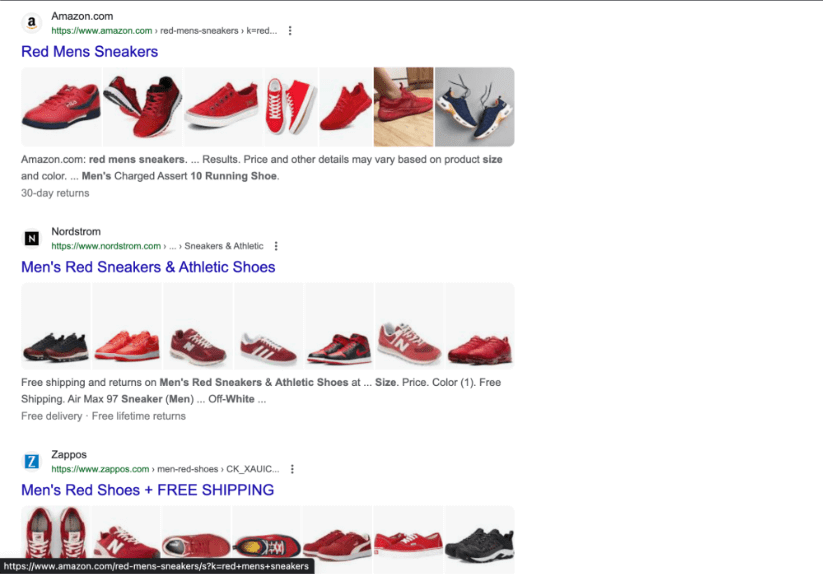The image size is (823, 574).
Task: Select Amazon red shoe on wooden floor thumbnail
Action: 404,107
